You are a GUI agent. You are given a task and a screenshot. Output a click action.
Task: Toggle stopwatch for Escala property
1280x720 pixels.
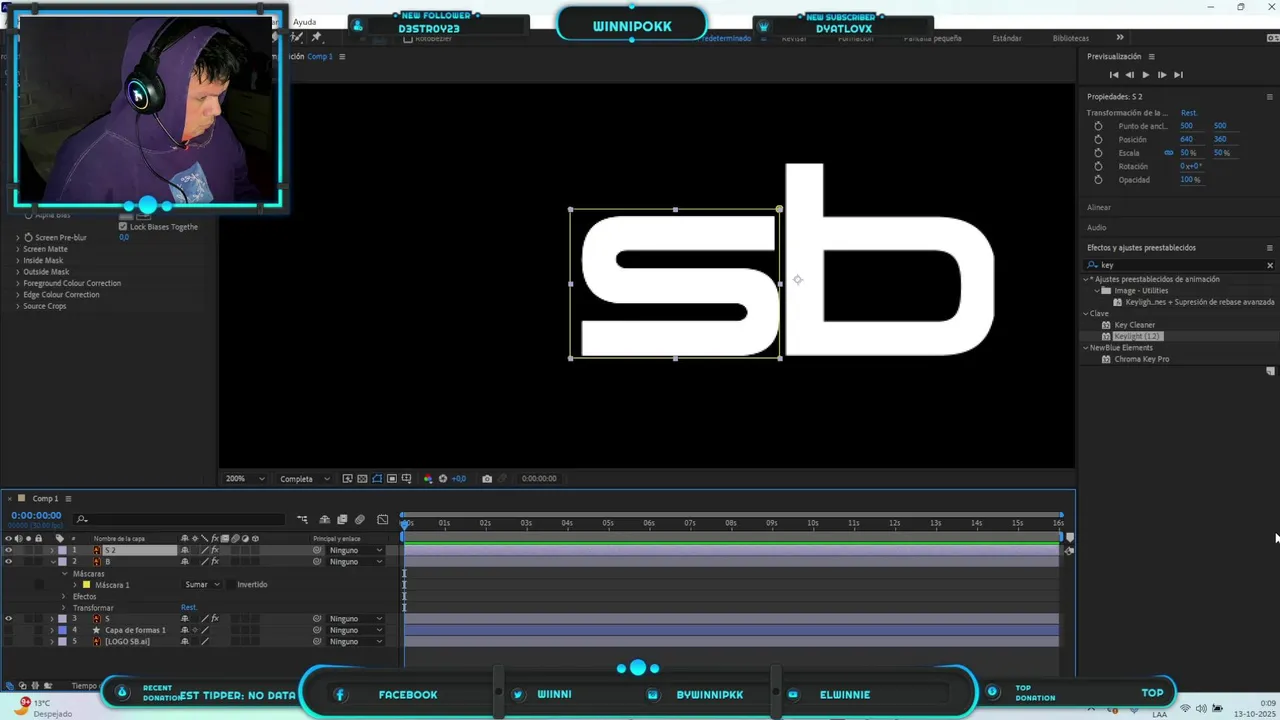(x=1098, y=153)
